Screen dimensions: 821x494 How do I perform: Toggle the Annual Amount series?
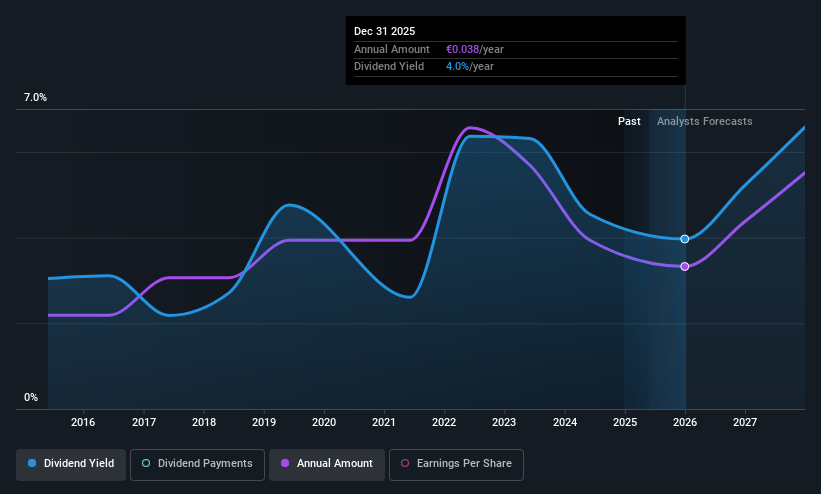click(327, 464)
